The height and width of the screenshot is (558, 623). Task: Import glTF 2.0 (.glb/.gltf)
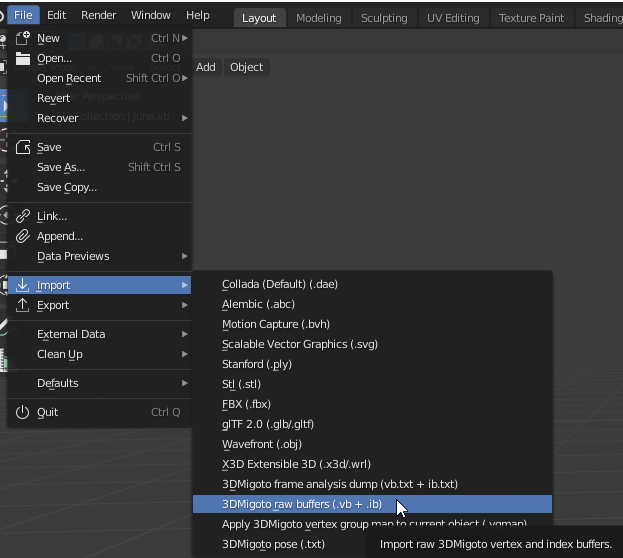click(x=372, y=424)
